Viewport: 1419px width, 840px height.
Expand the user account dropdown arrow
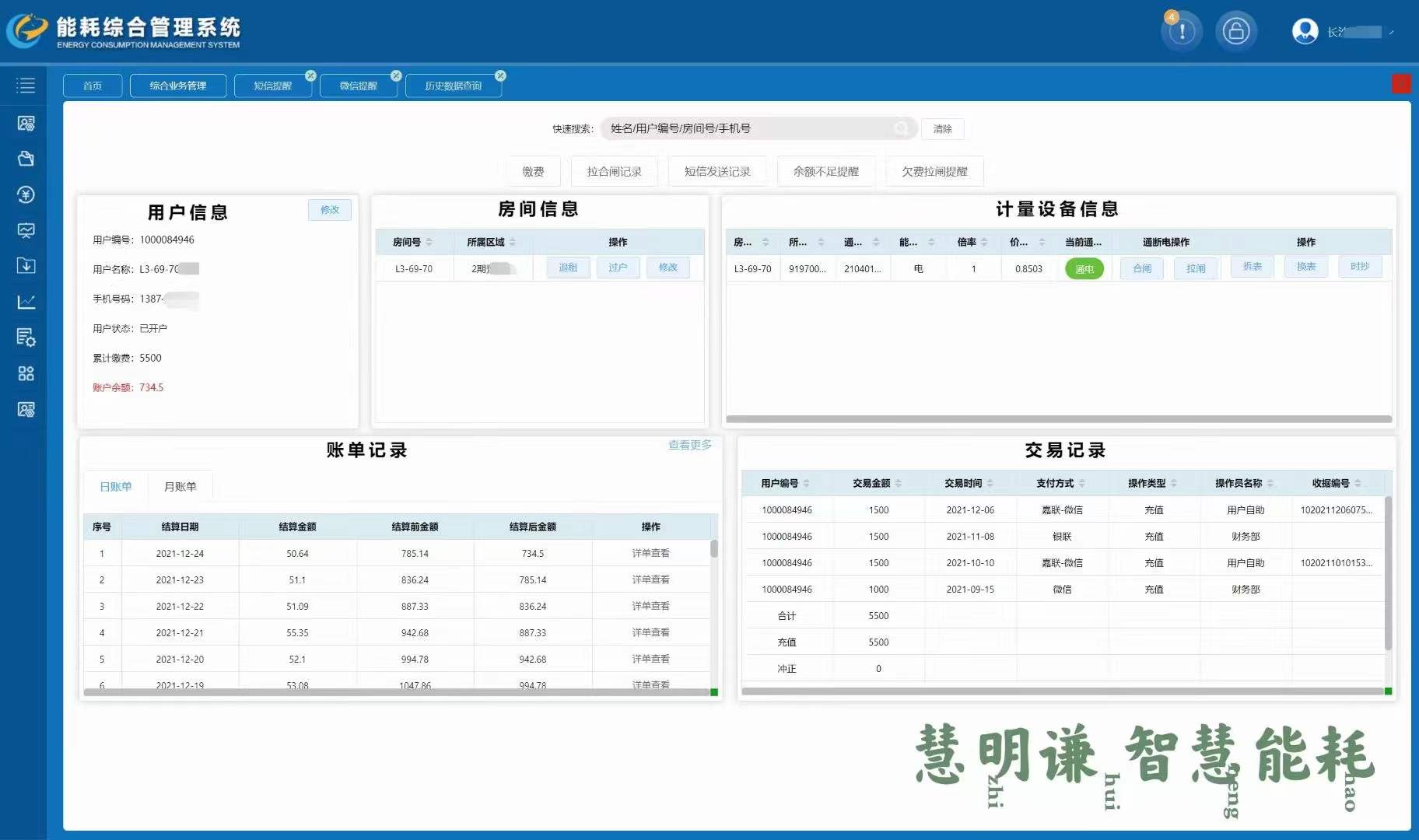click(1391, 32)
